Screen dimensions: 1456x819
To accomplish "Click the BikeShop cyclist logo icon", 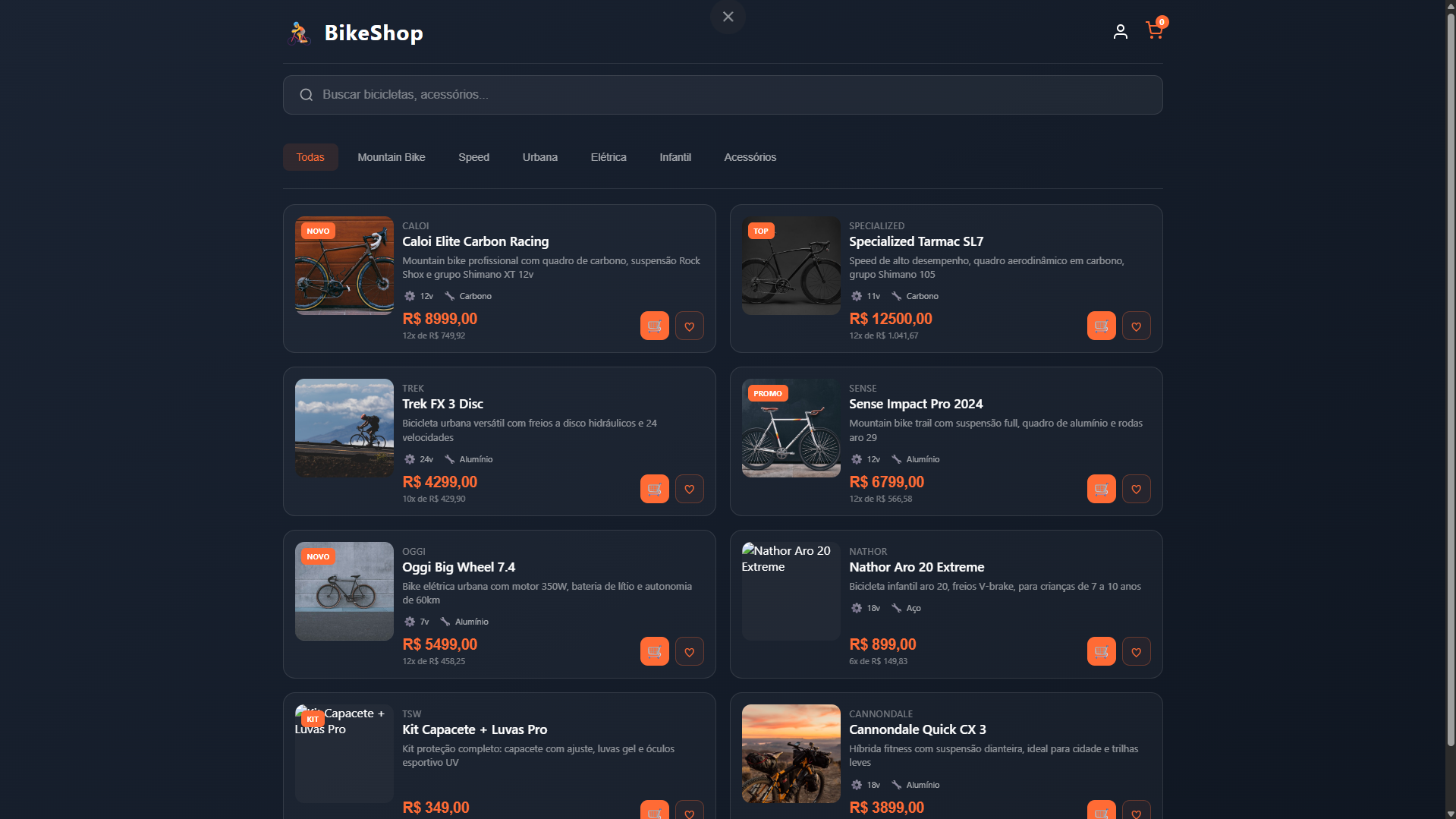I will pyautogui.click(x=299, y=33).
